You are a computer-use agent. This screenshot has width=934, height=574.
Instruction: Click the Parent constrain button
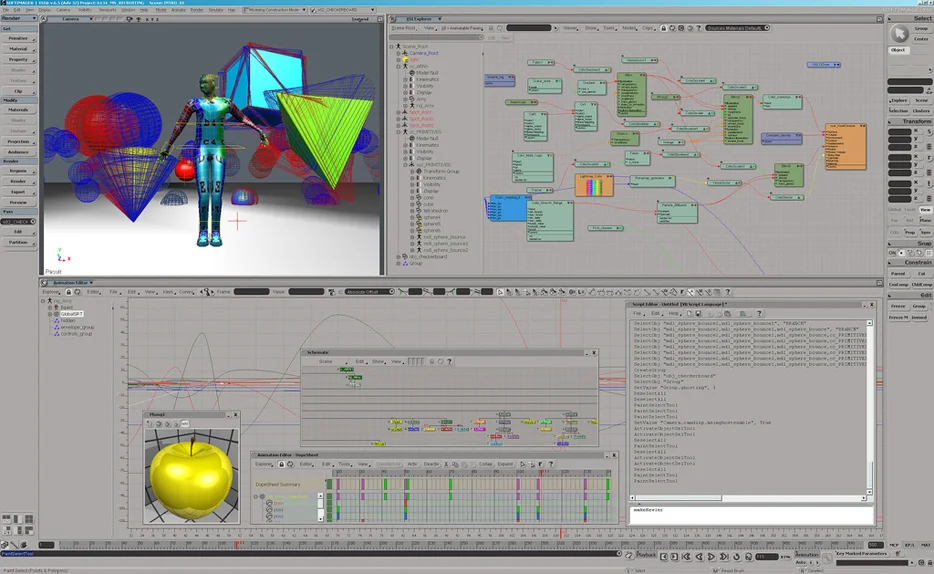[898, 273]
